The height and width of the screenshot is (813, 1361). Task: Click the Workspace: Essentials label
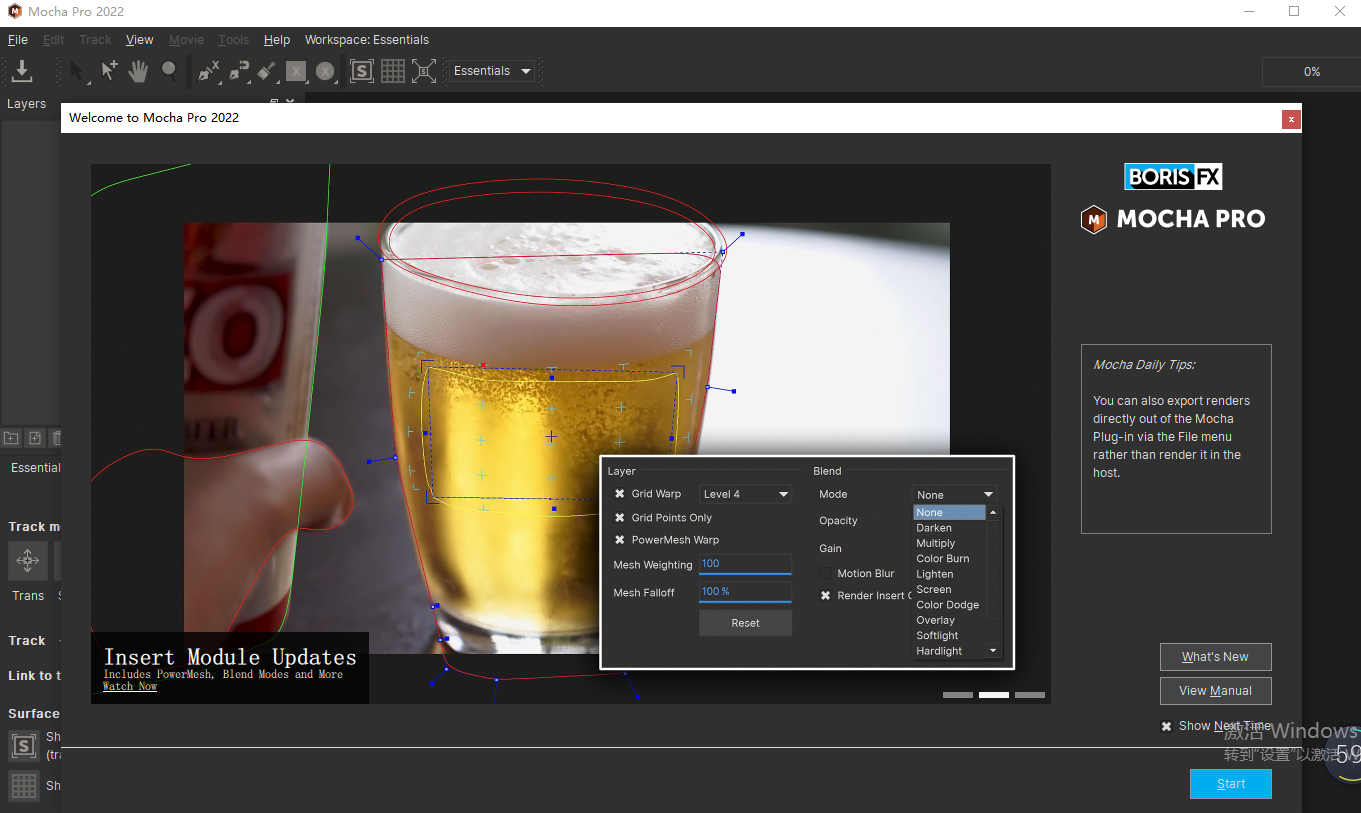367,40
